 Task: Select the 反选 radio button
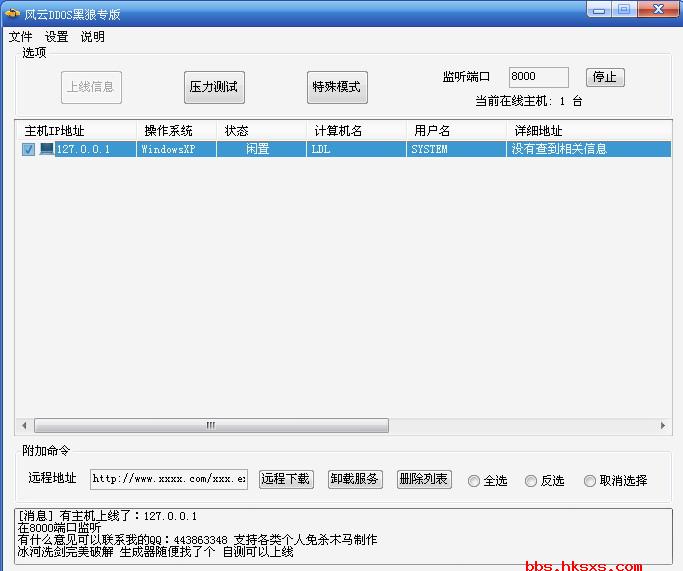coord(531,481)
